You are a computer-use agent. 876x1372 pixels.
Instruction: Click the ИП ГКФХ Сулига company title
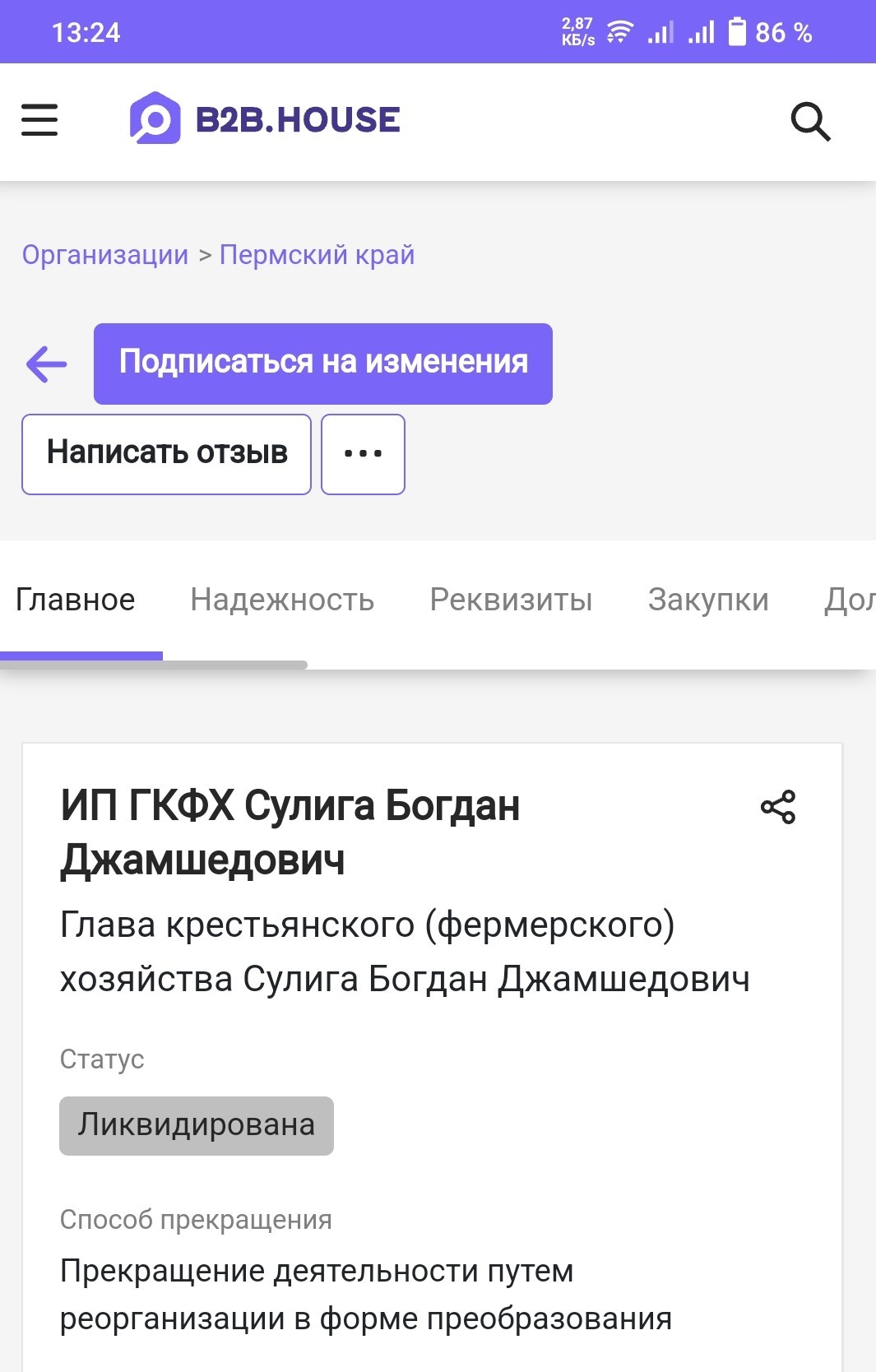tap(290, 832)
